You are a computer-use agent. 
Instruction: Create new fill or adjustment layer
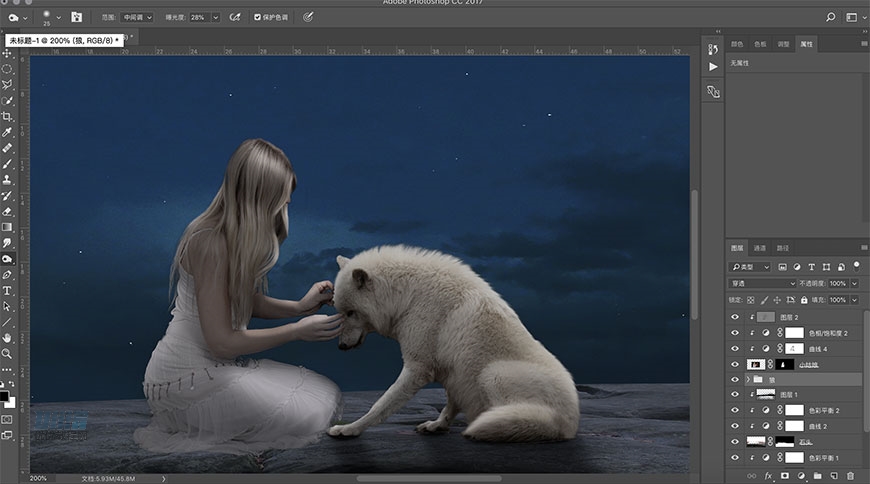[x=801, y=476]
